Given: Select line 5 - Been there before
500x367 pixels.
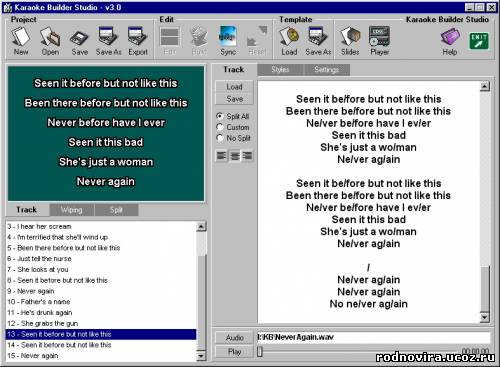Looking at the screenshot, I should point(101,248).
